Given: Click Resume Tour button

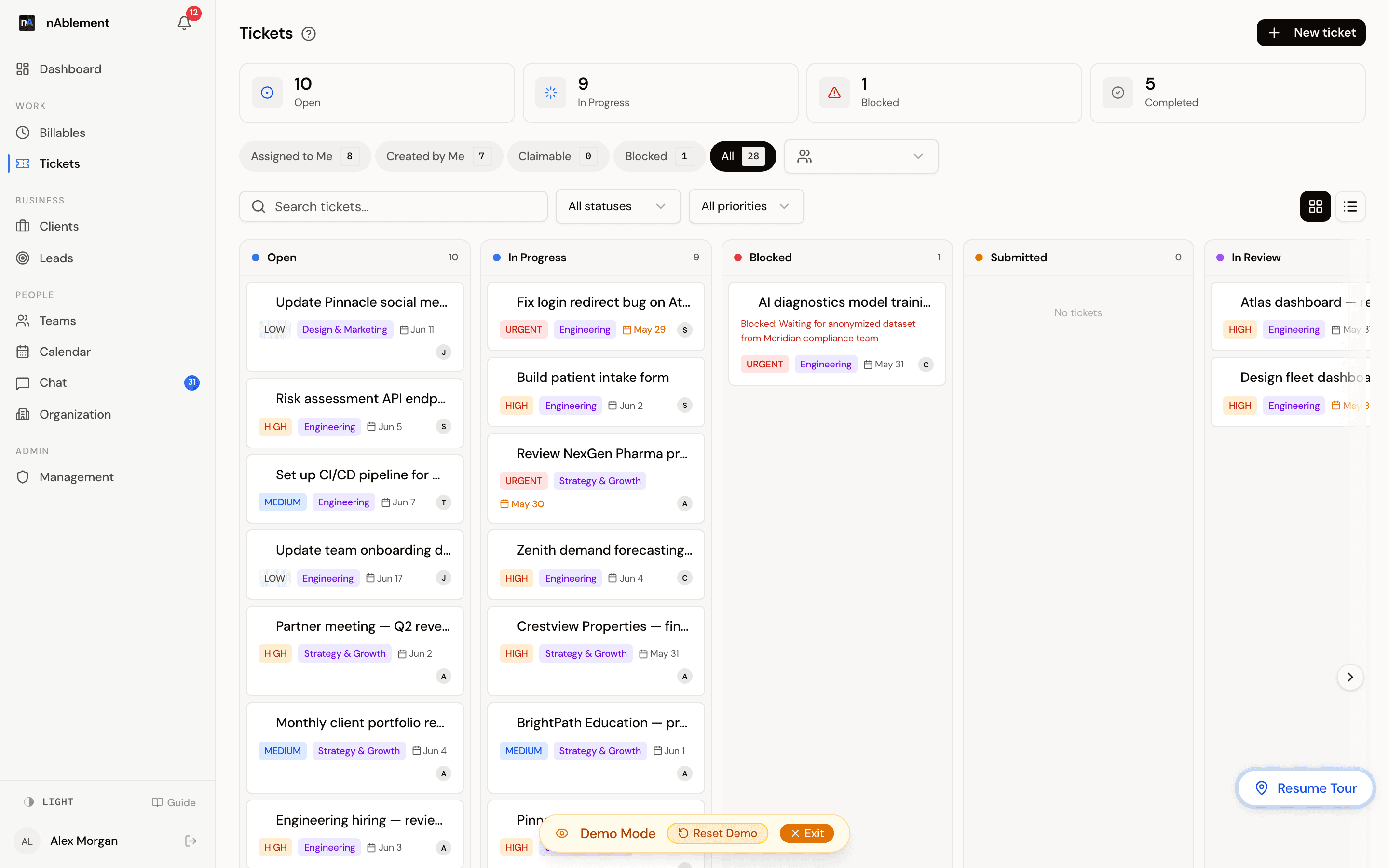Looking at the screenshot, I should [x=1305, y=788].
